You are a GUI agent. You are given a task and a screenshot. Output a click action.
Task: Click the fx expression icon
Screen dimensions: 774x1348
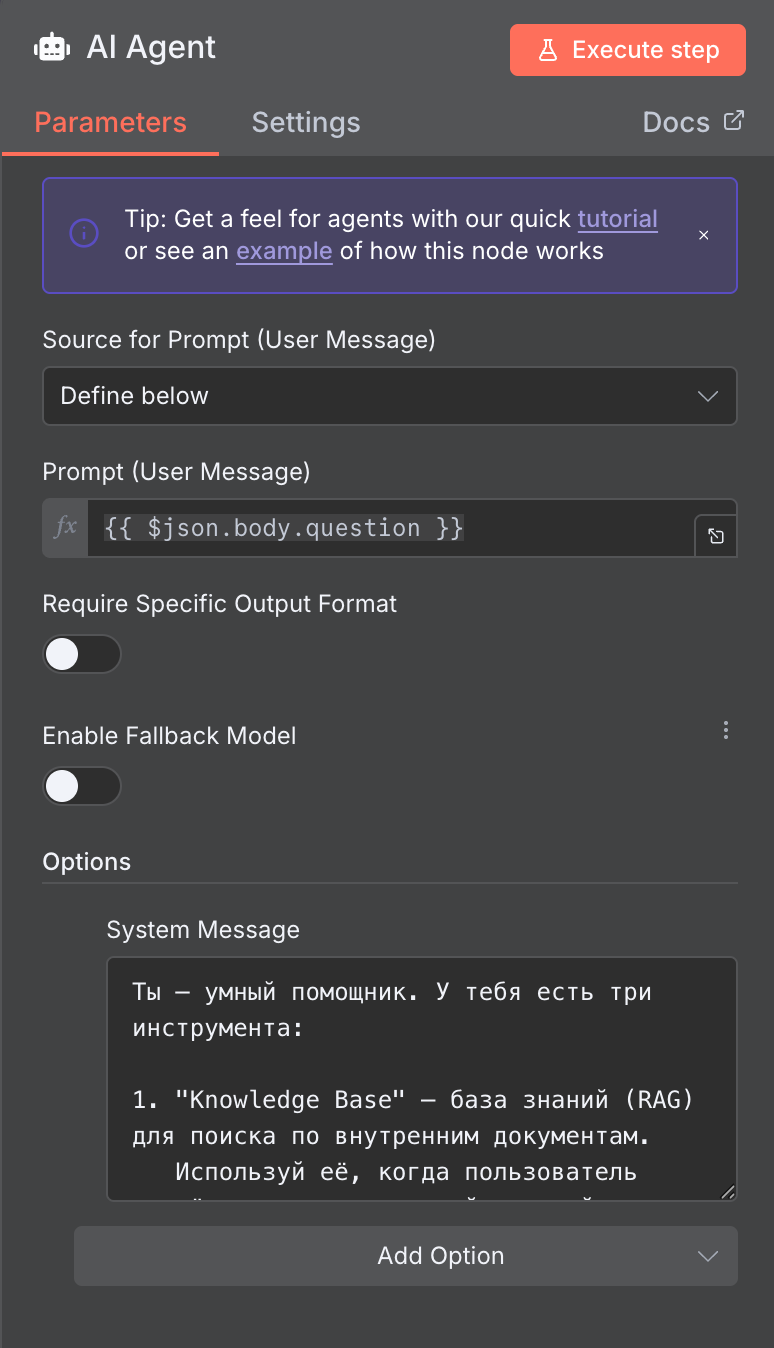(x=66, y=527)
